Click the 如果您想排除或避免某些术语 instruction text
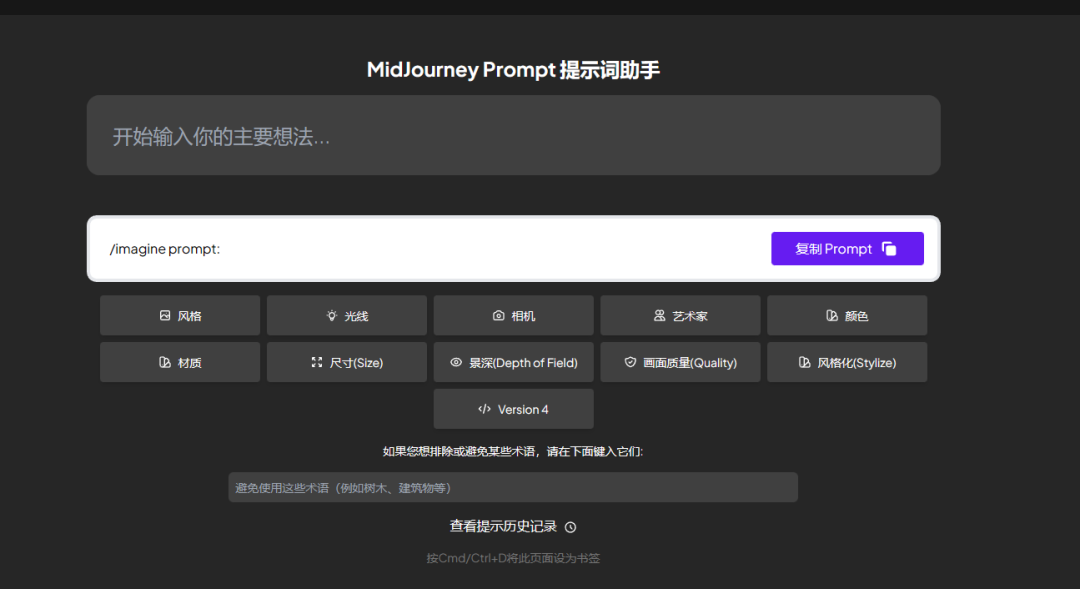This screenshot has width=1080, height=589. click(x=513, y=451)
